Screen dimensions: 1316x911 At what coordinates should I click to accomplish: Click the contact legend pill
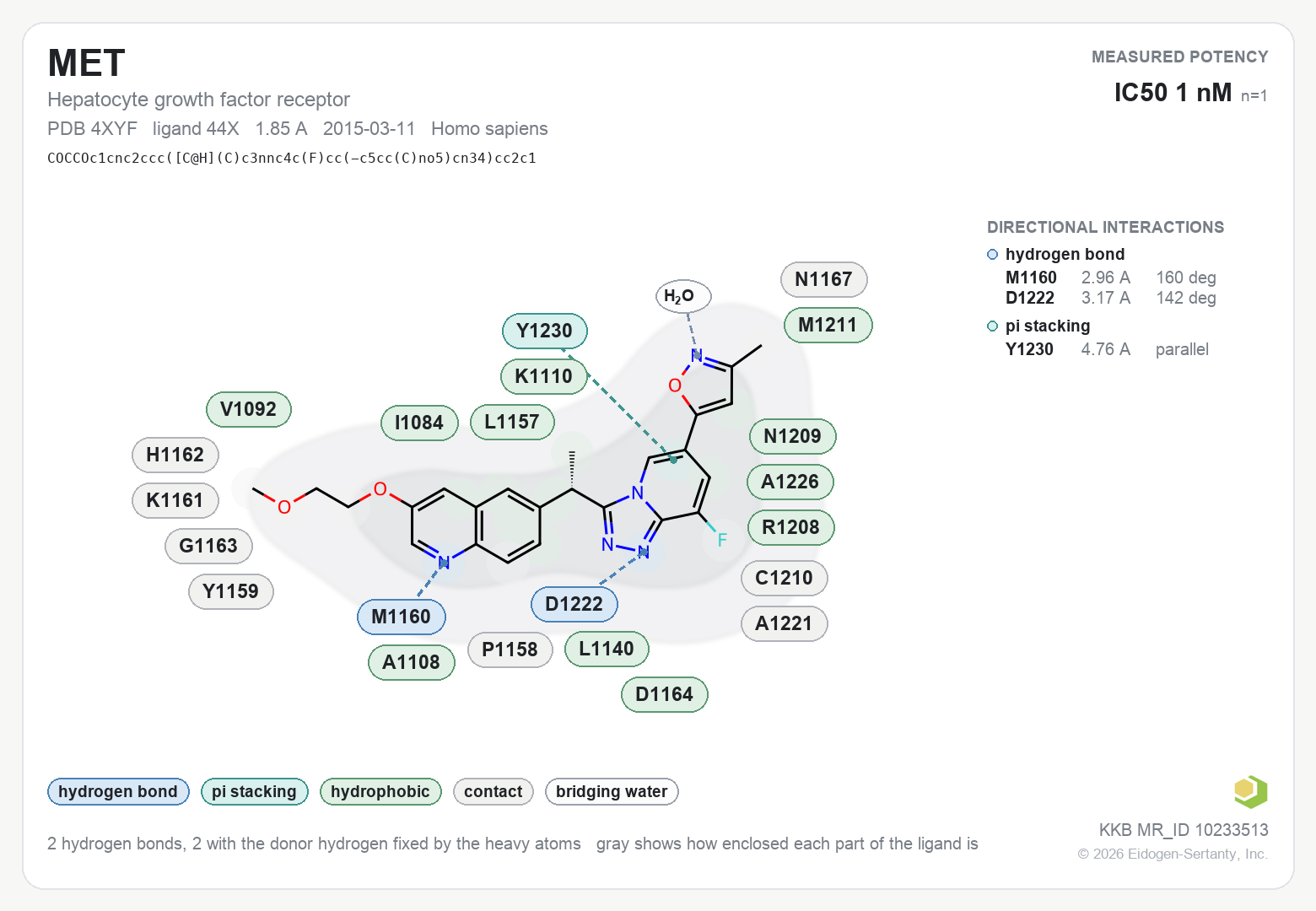(493, 791)
